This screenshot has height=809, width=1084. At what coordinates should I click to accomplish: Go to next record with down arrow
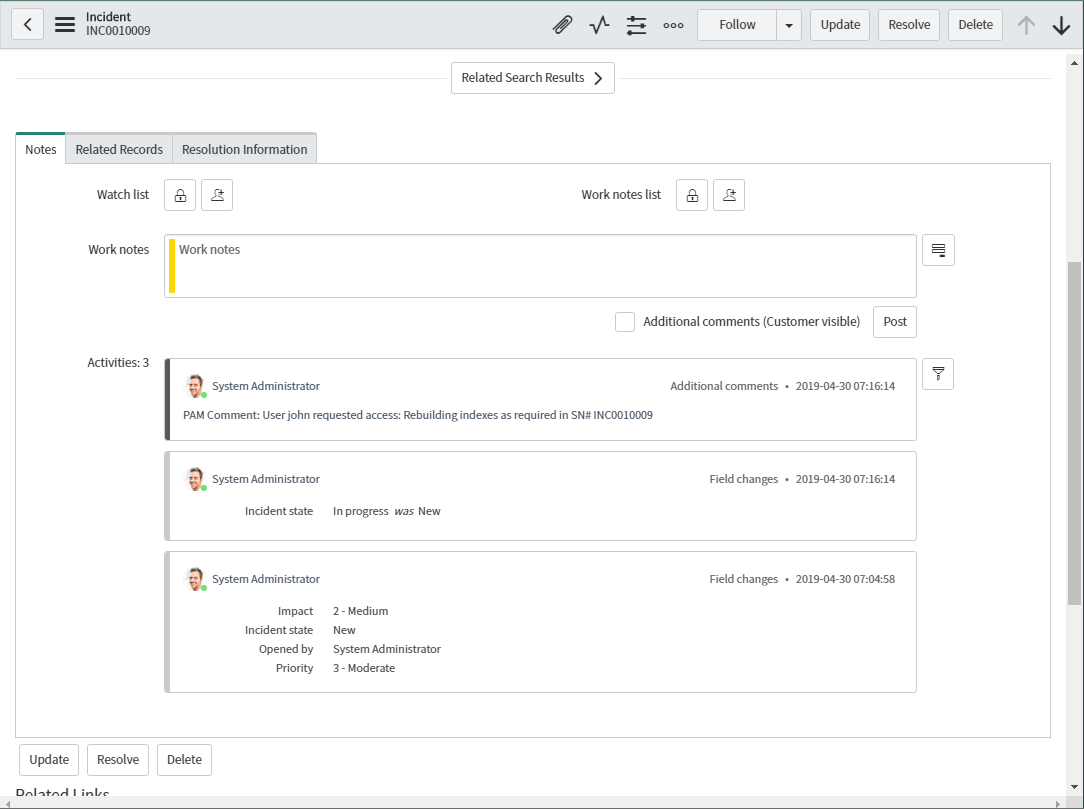coord(1061,25)
